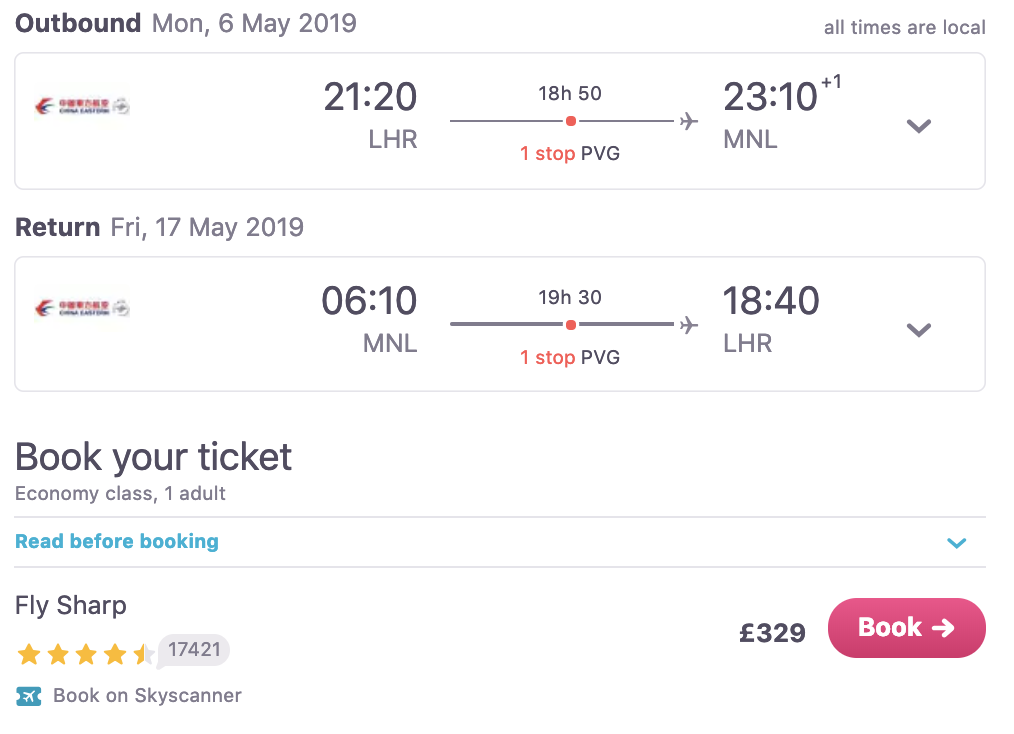Expand the outbound flight details chevron

[918, 126]
